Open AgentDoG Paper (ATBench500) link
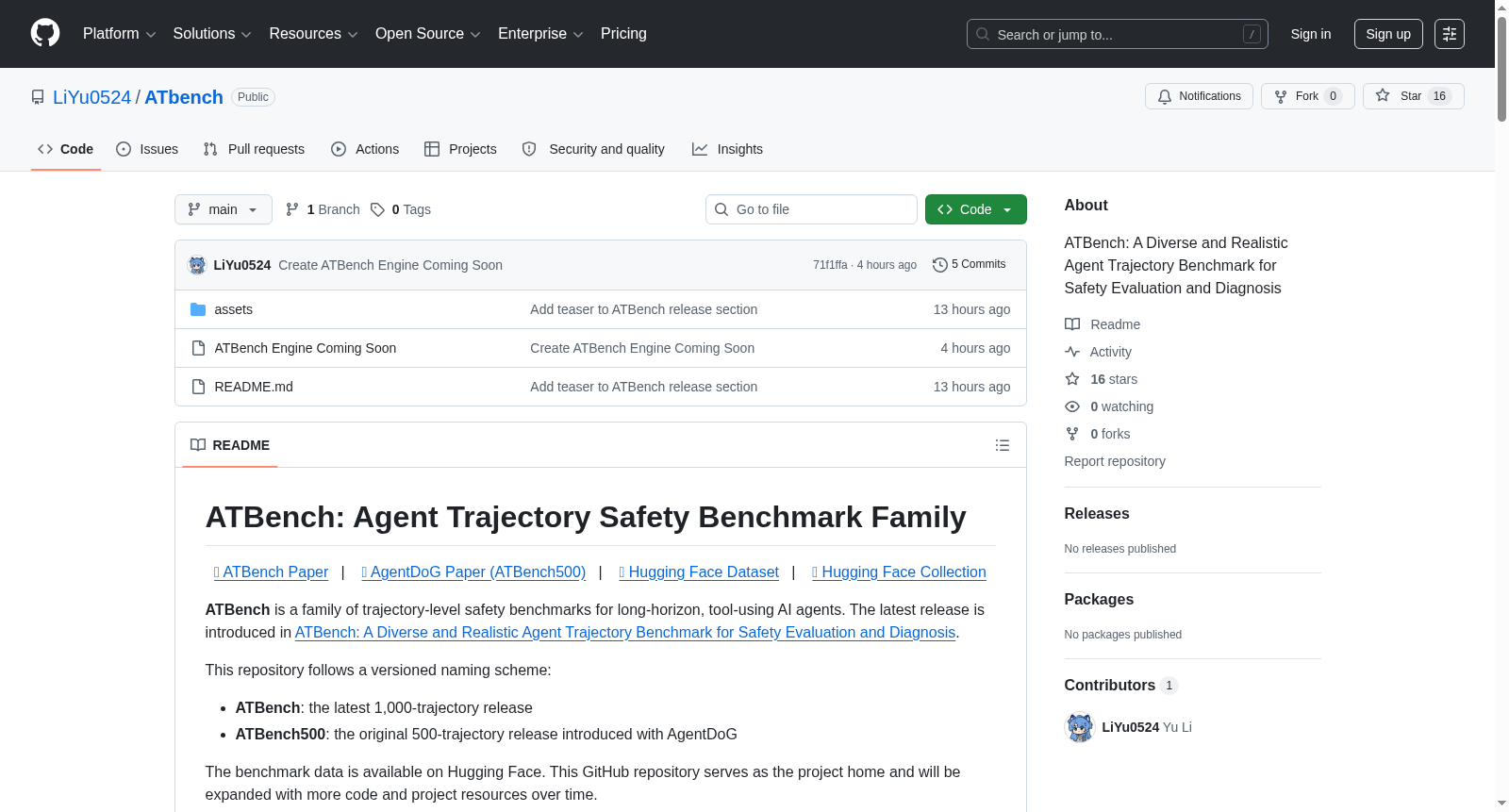Screen dimensions: 1509x812 tap(473, 572)
